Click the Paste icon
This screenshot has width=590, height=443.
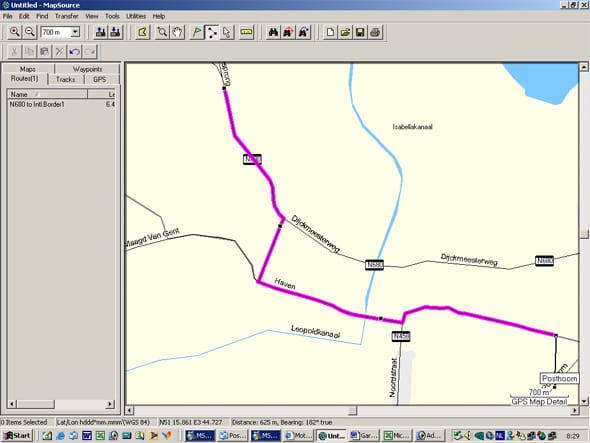point(44,52)
